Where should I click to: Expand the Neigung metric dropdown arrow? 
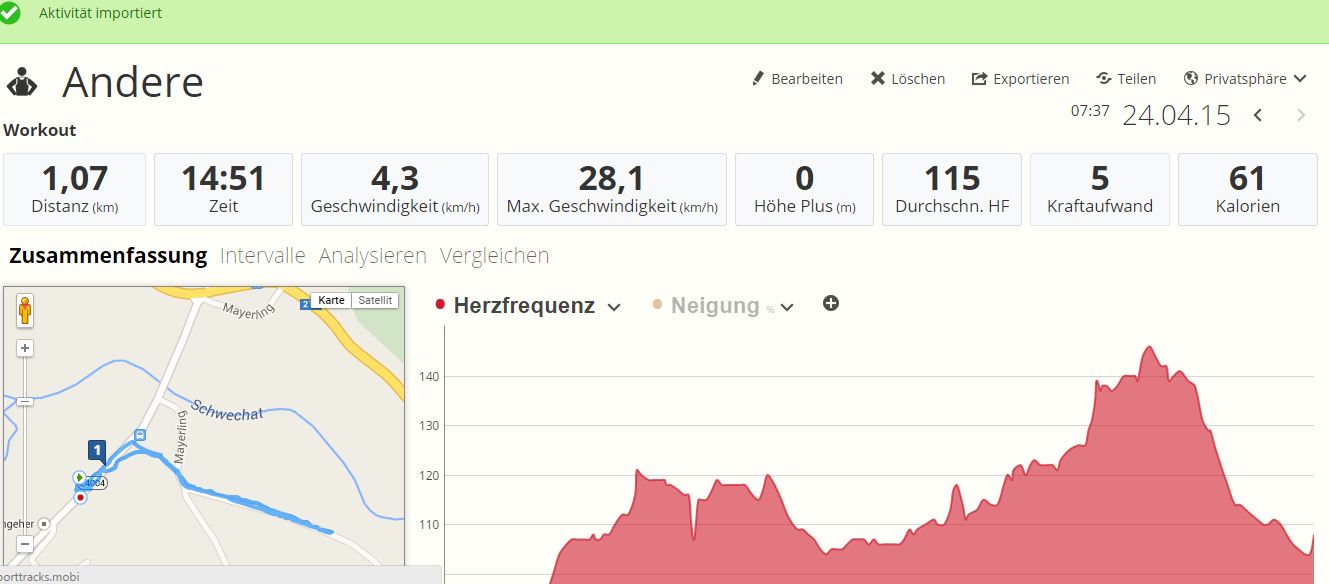click(x=787, y=307)
